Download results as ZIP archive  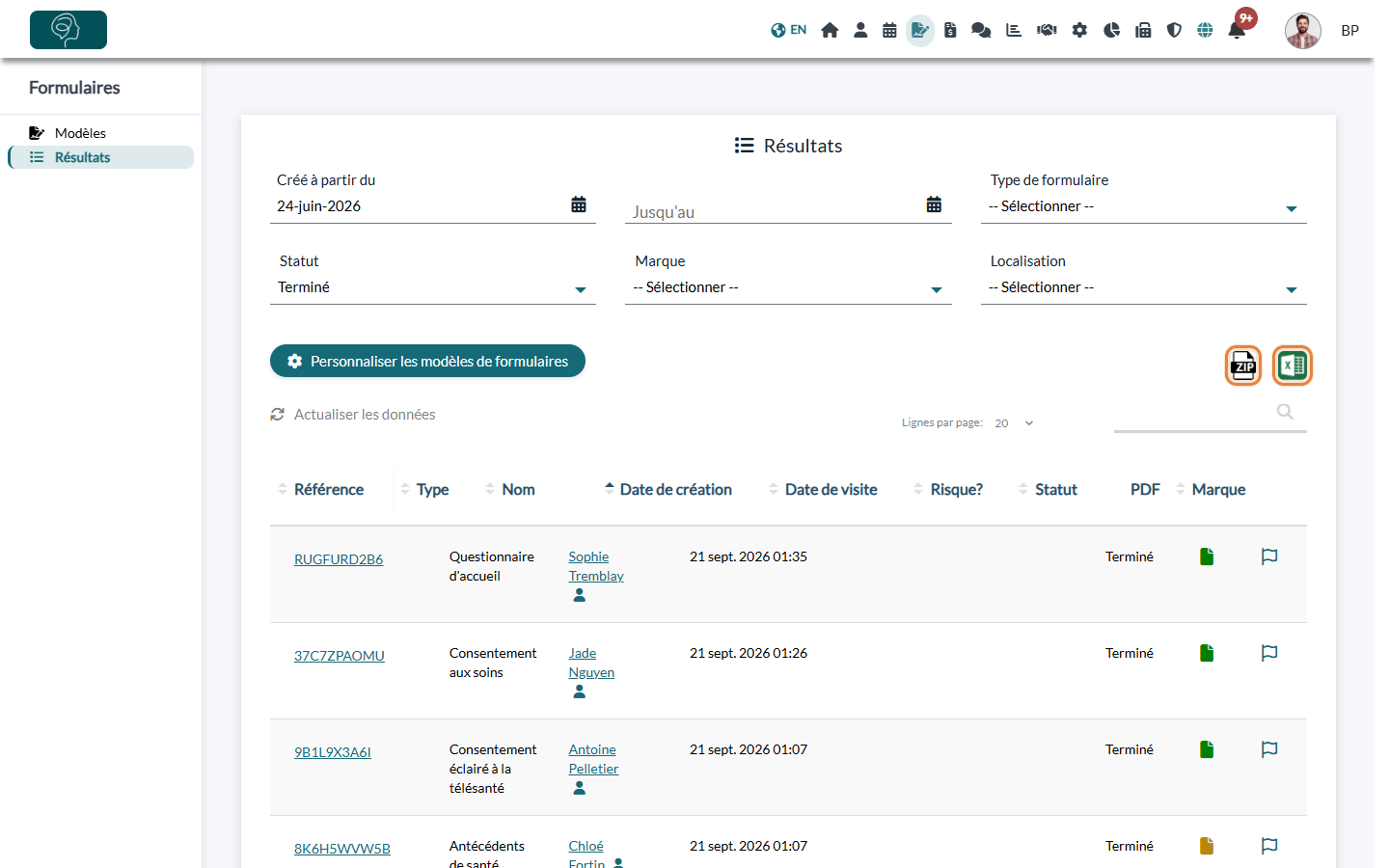click(1243, 366)
